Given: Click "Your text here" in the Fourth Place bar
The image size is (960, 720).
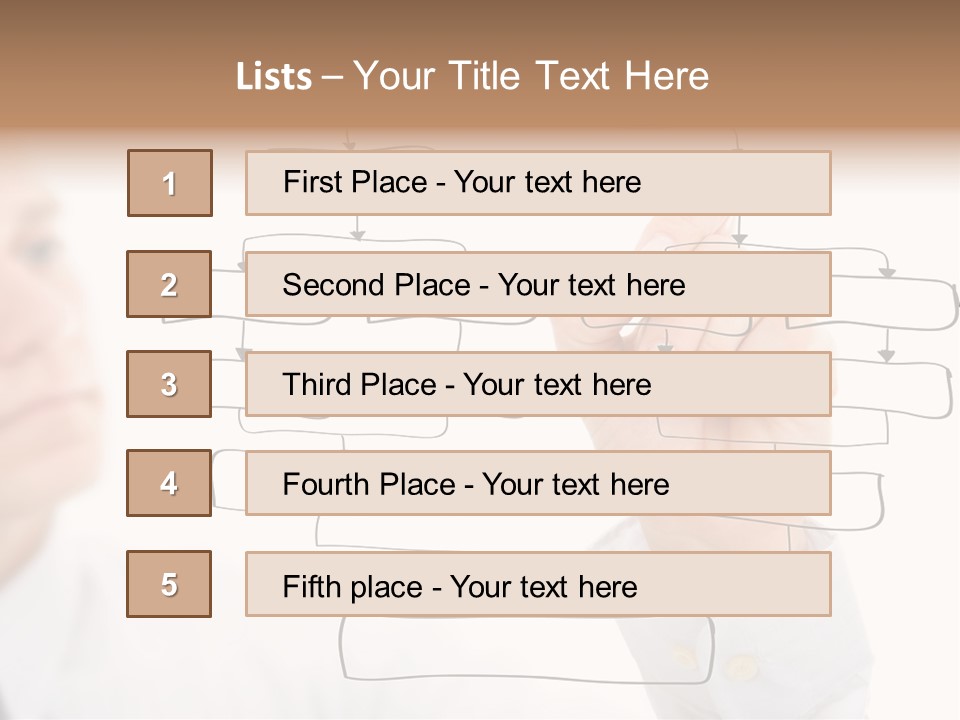Looking at the screenshot, I should [x=576, y=484].
